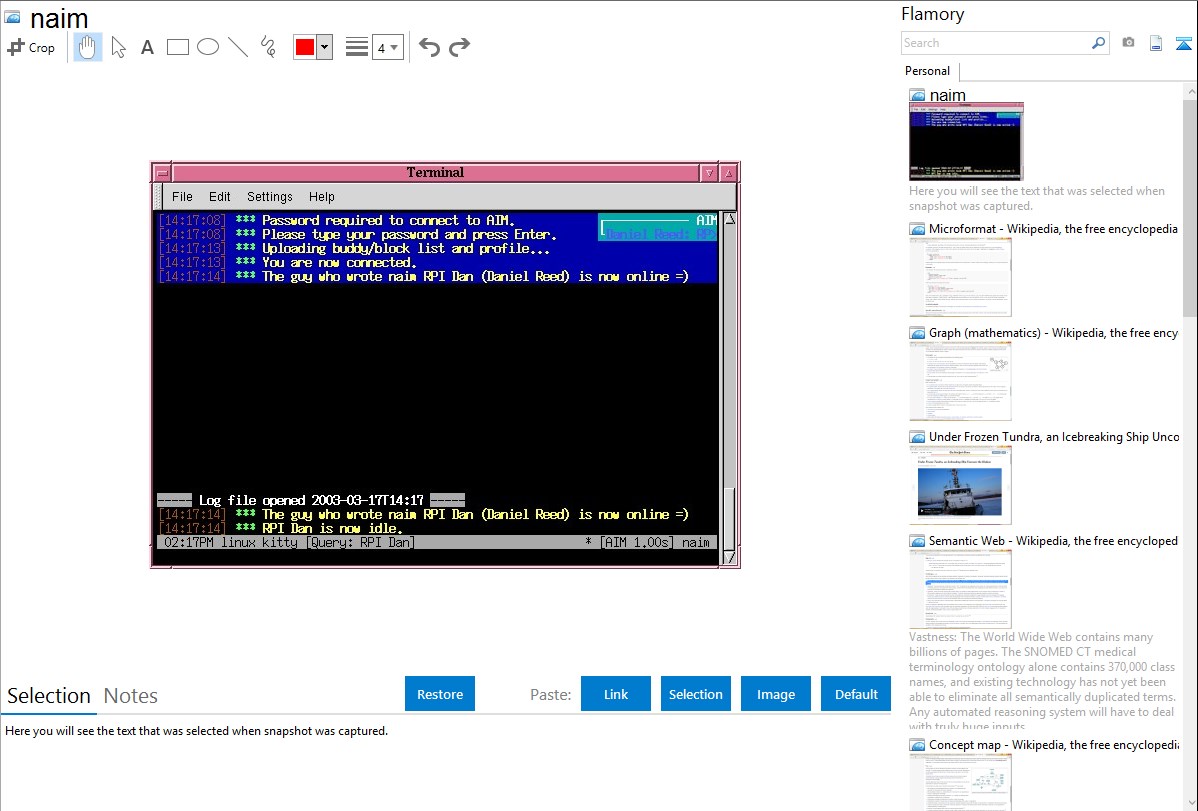Image resolution: width=1198 pixels, height=811 pixels.
Task: Activate the hand pan tool
Action: point(88,47)
